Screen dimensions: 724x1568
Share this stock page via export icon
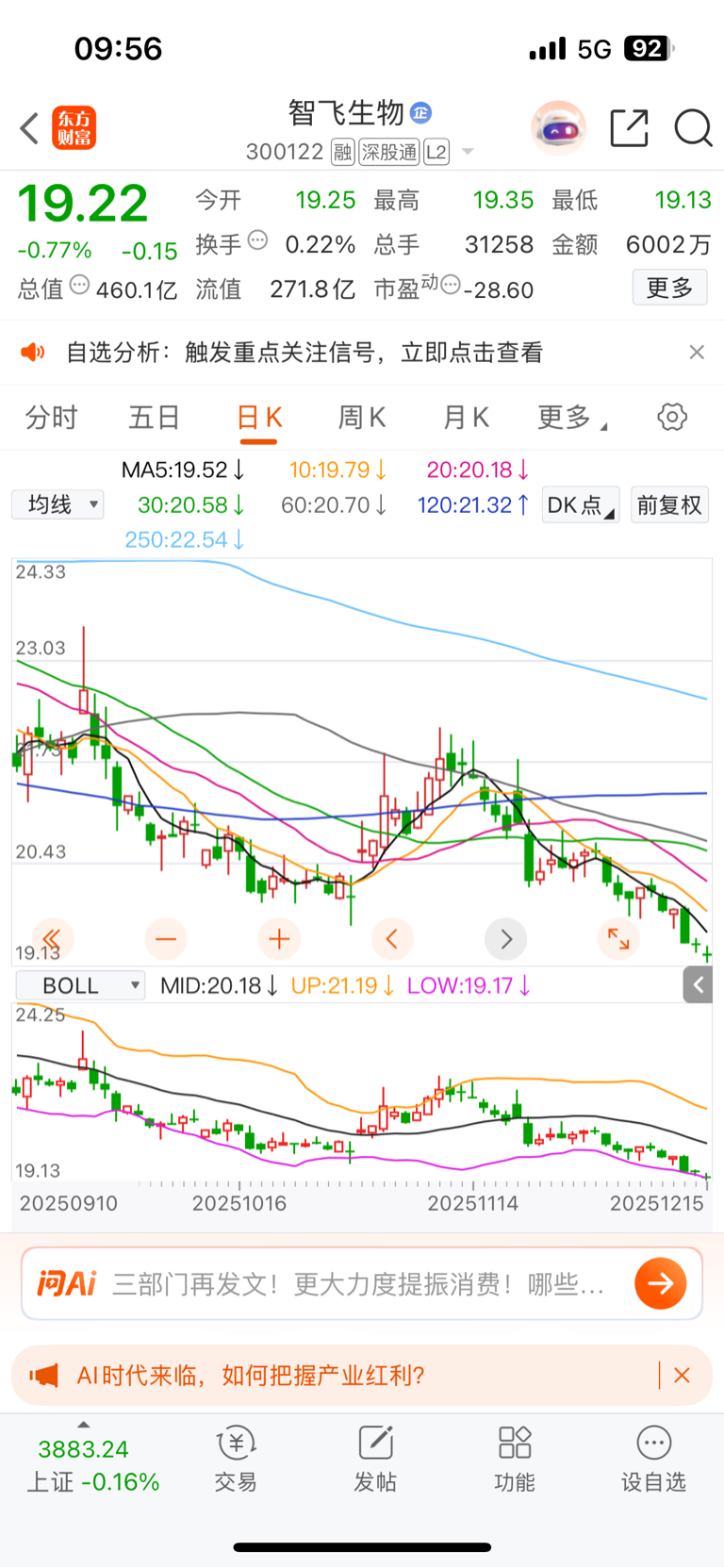point(629,127)
